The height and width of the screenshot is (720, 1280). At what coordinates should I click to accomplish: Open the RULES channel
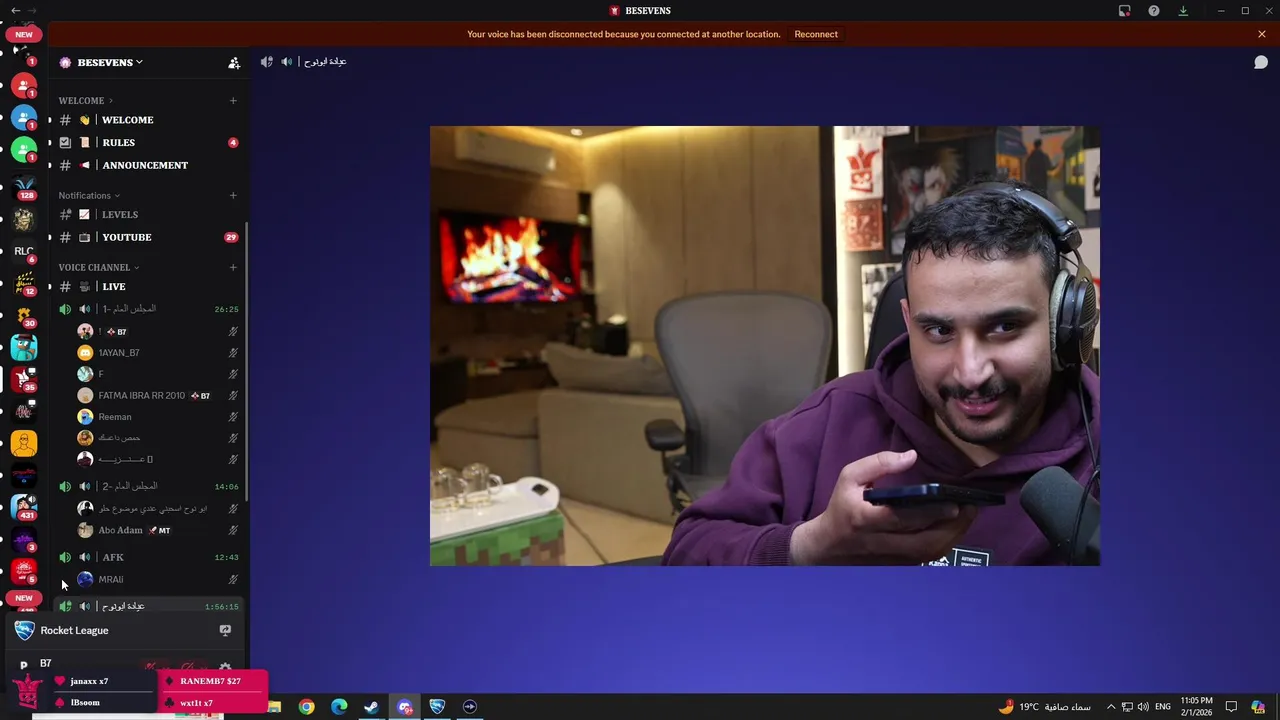(x=148, y=142)
